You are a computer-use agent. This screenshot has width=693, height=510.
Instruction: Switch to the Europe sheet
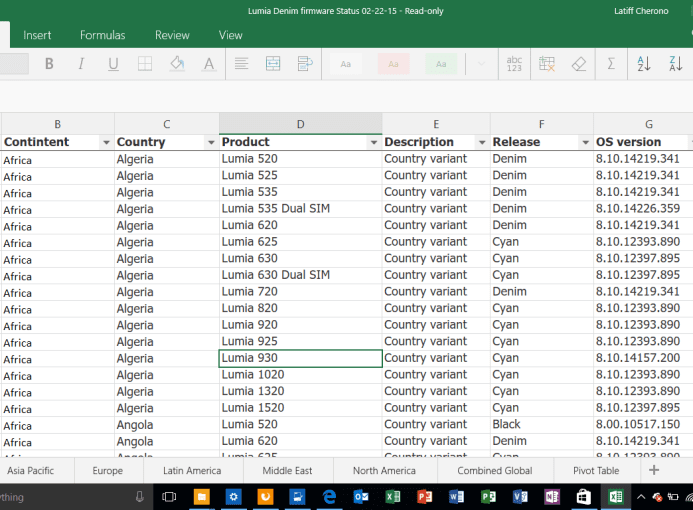coord(107,471)
